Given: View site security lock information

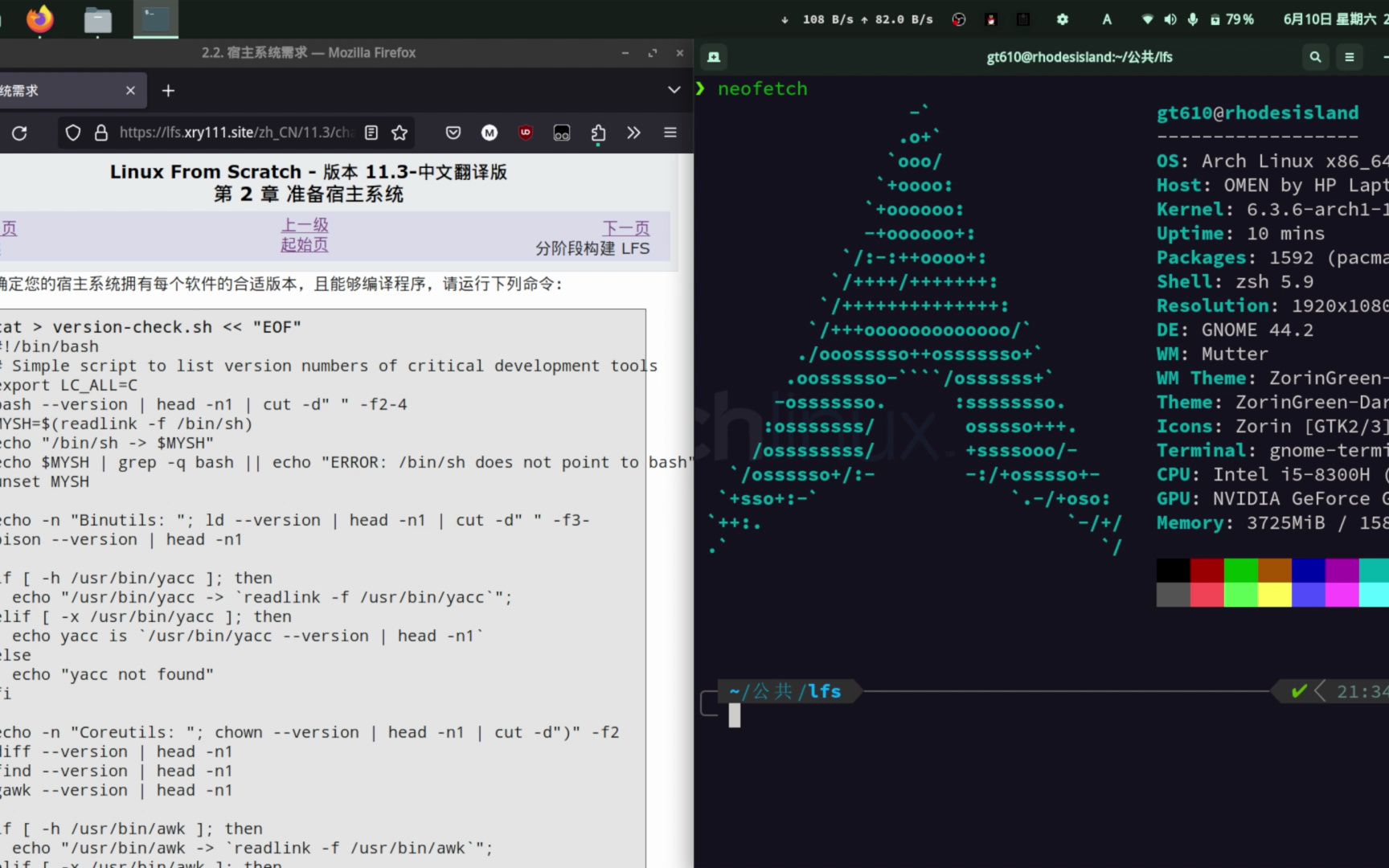Looking at the screenshot, I should point(101,133).
